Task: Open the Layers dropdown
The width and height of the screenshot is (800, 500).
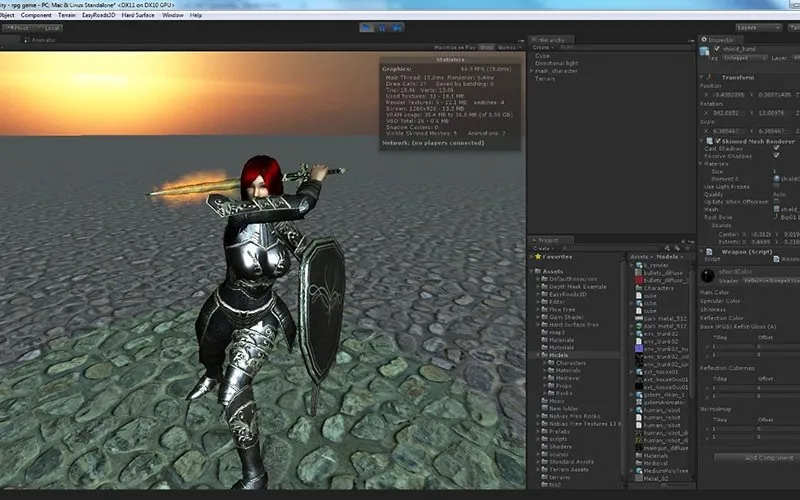Action: click(x=758, y=28)
